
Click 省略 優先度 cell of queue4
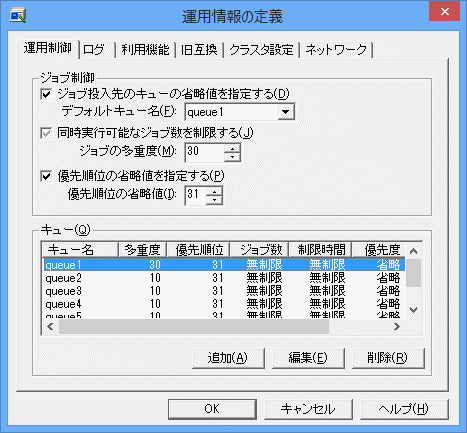pyautogui.click(x=388, y=304)
